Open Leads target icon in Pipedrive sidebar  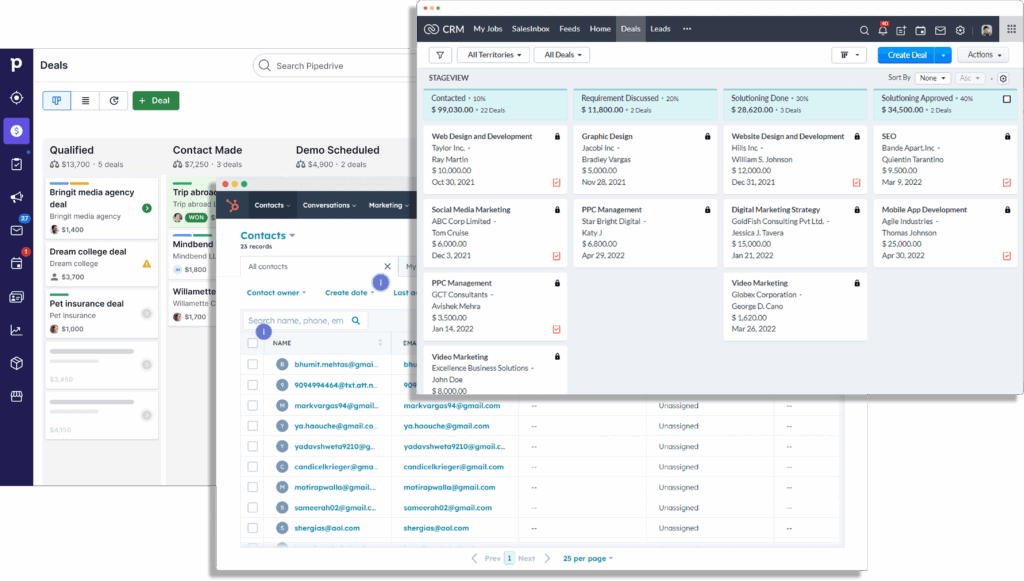(16, 98)
